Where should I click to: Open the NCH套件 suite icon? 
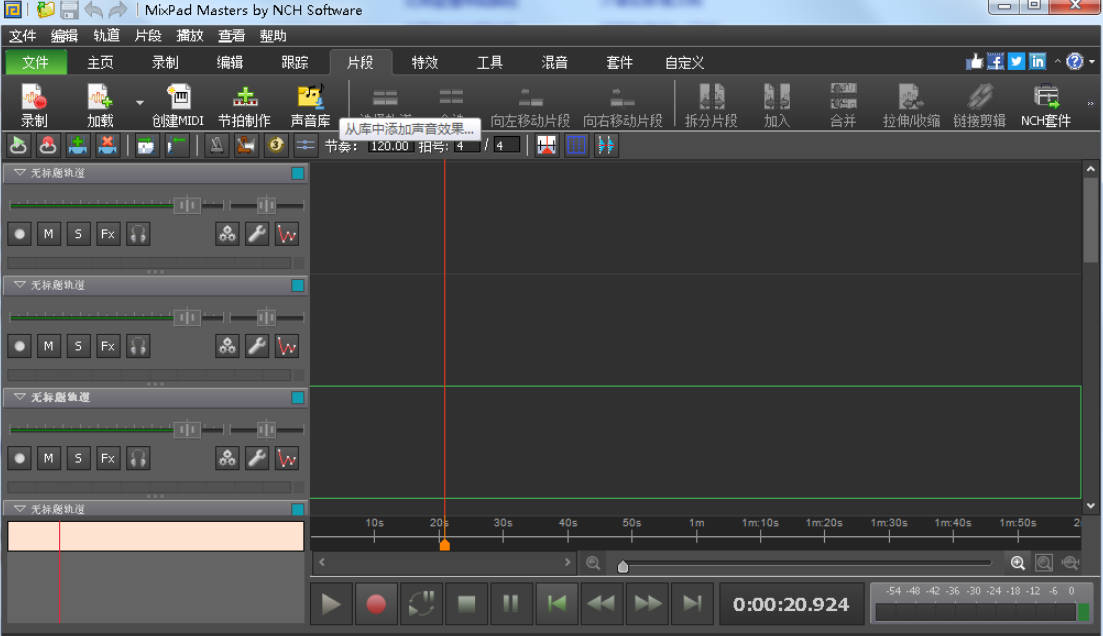[1046, 105]
